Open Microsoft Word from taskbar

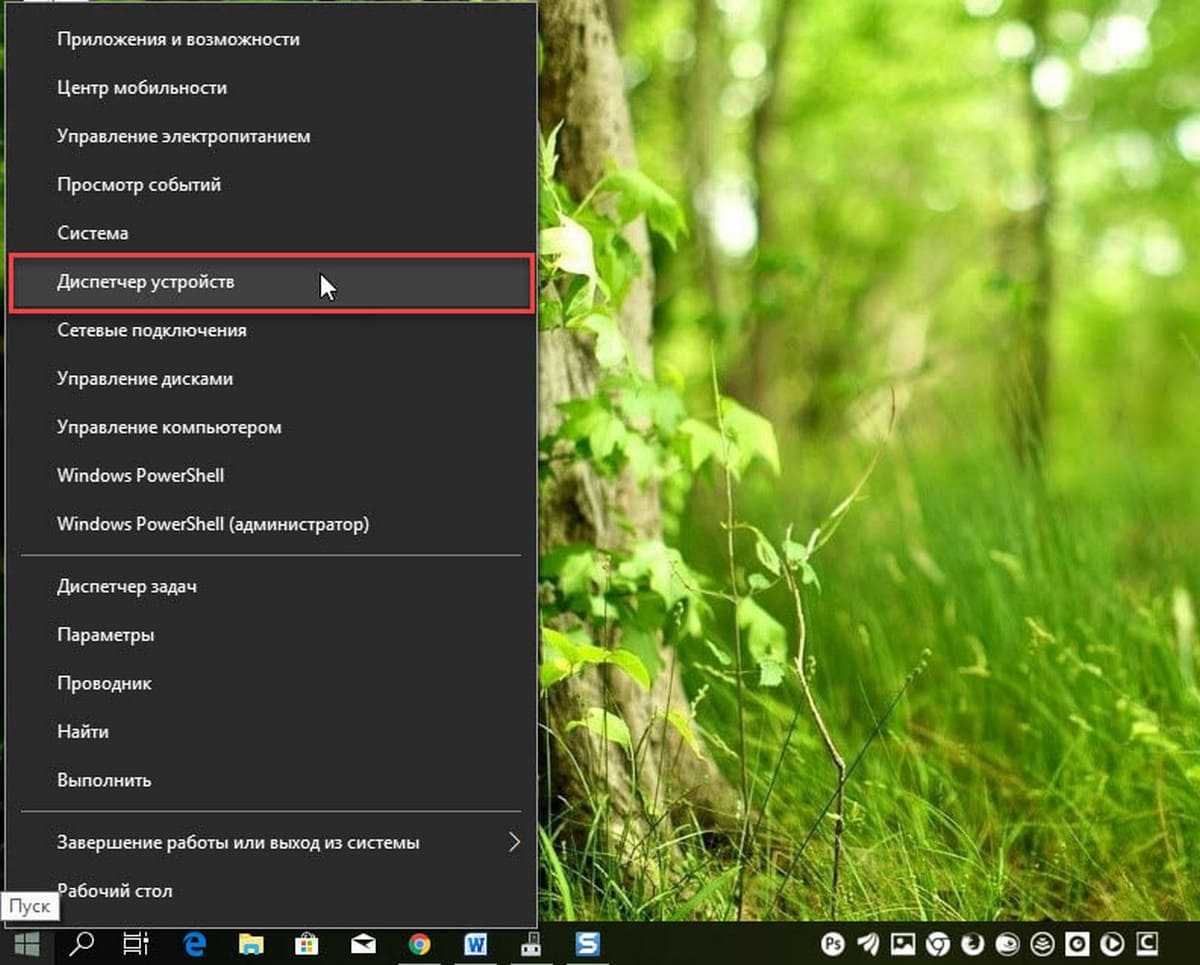(x=476, y=943)
